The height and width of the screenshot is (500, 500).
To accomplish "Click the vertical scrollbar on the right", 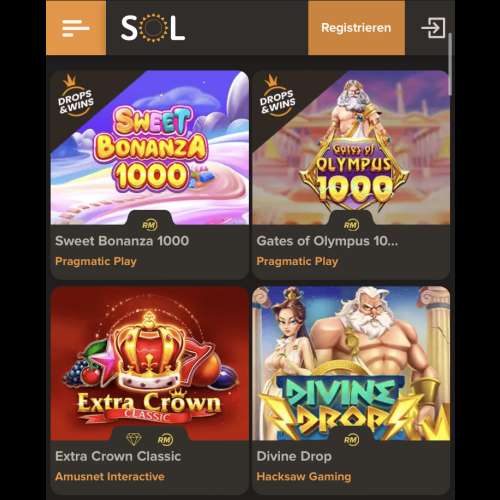I will 451,63.
